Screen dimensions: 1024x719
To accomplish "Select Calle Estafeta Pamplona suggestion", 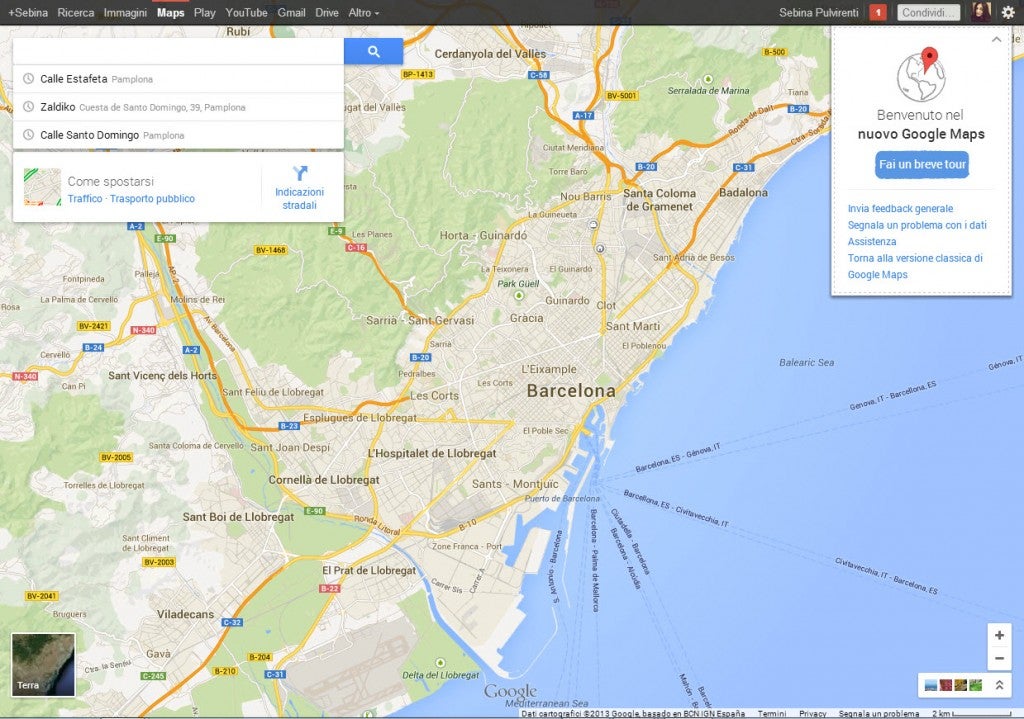I will point(178,79).
